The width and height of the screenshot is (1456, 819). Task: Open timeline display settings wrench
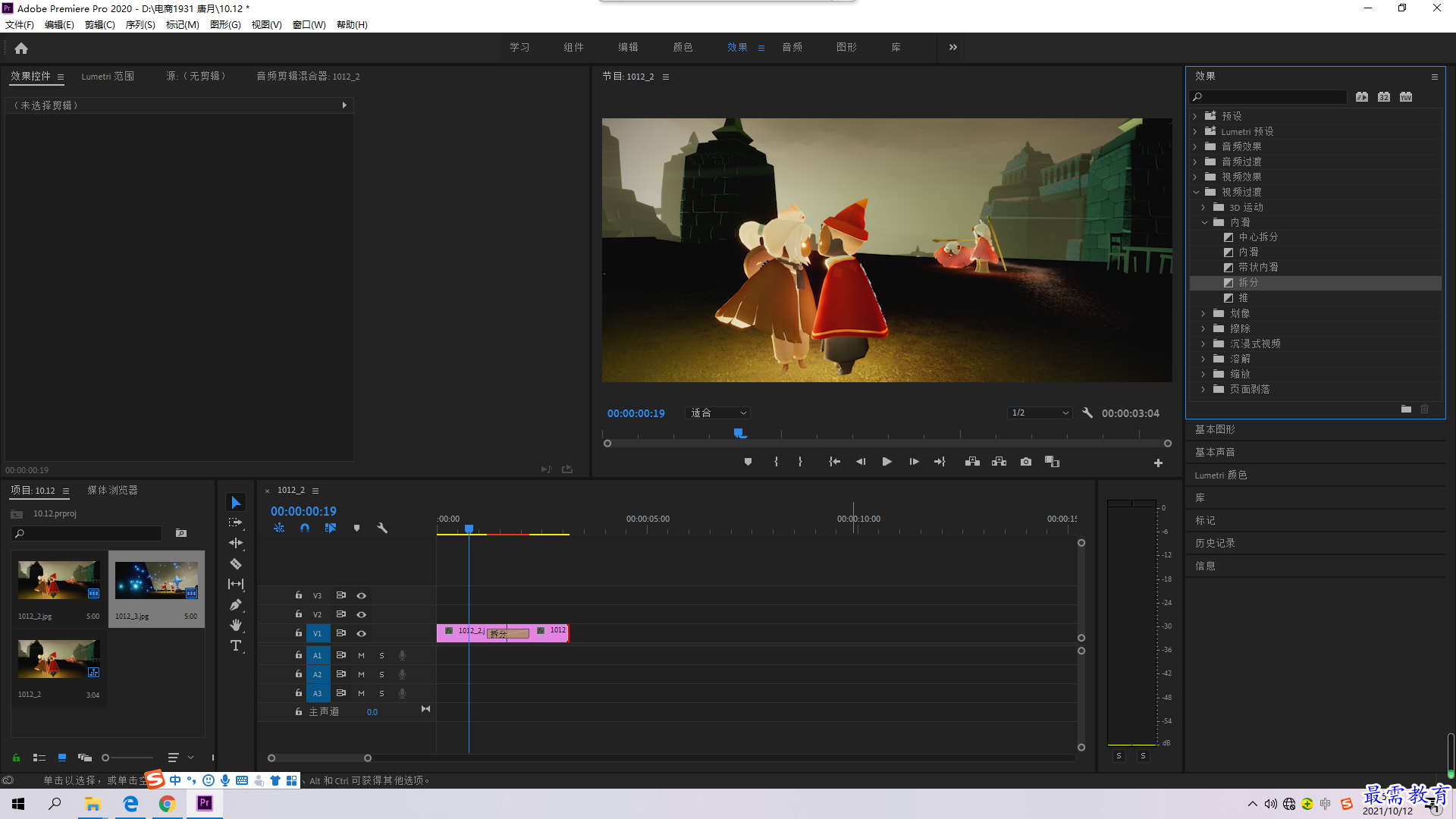[x=382, y=528]
